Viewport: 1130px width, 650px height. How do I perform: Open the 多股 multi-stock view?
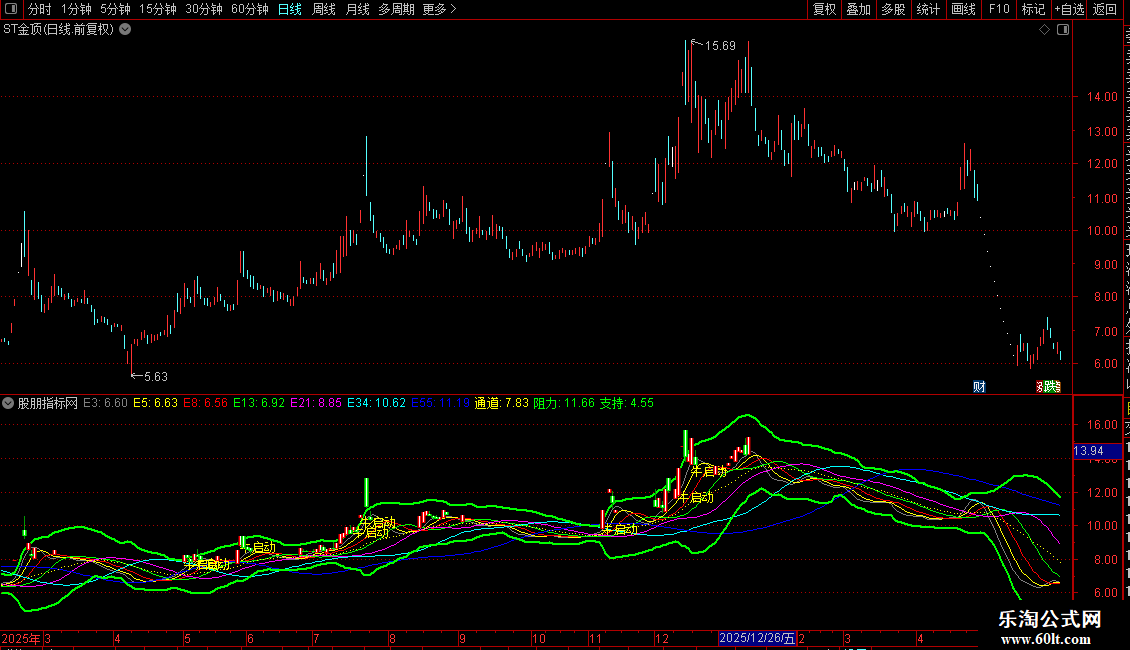(x=894, y=9)
